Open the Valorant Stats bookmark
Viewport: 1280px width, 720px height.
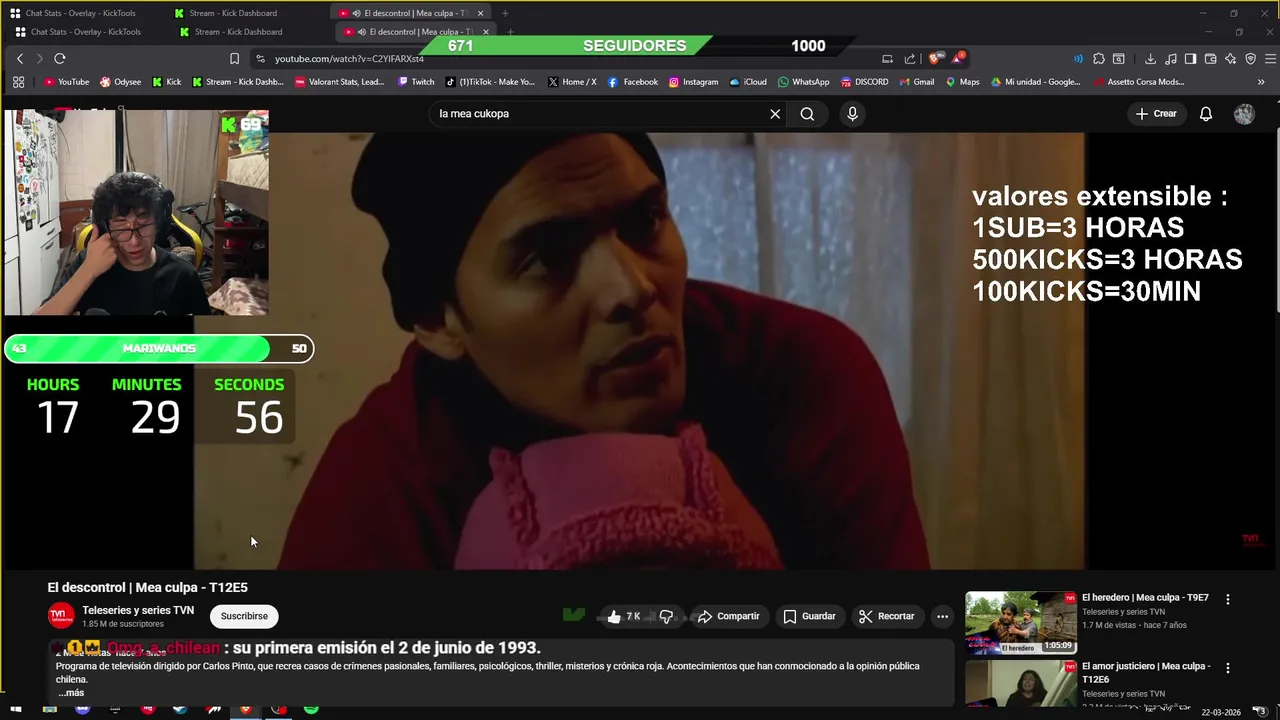[x=339, y=82]
